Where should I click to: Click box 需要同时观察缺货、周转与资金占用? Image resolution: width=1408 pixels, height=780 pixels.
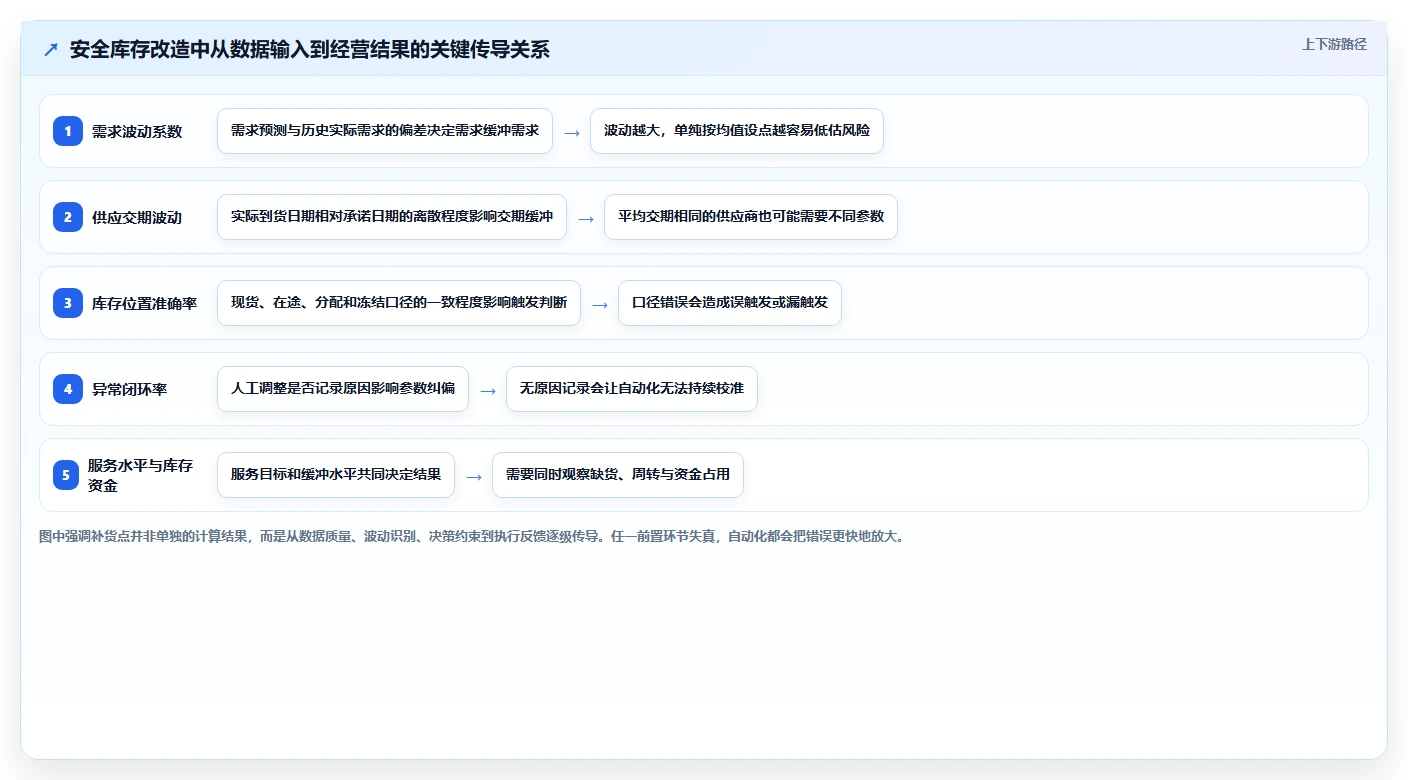click(x=618, y=475)
